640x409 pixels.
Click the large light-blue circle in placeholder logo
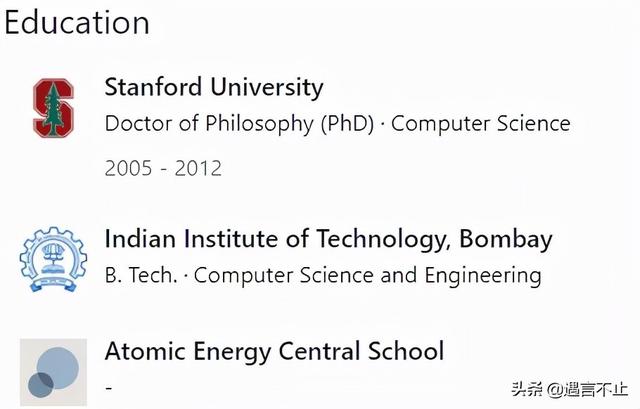(58, 366)
